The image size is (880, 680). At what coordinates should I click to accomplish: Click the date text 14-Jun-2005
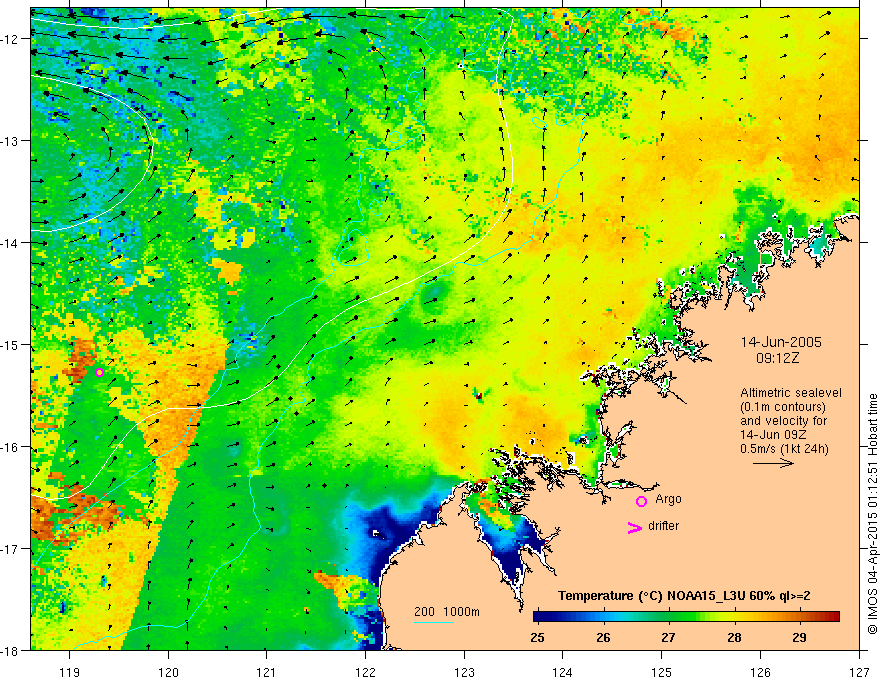point(781,342)
